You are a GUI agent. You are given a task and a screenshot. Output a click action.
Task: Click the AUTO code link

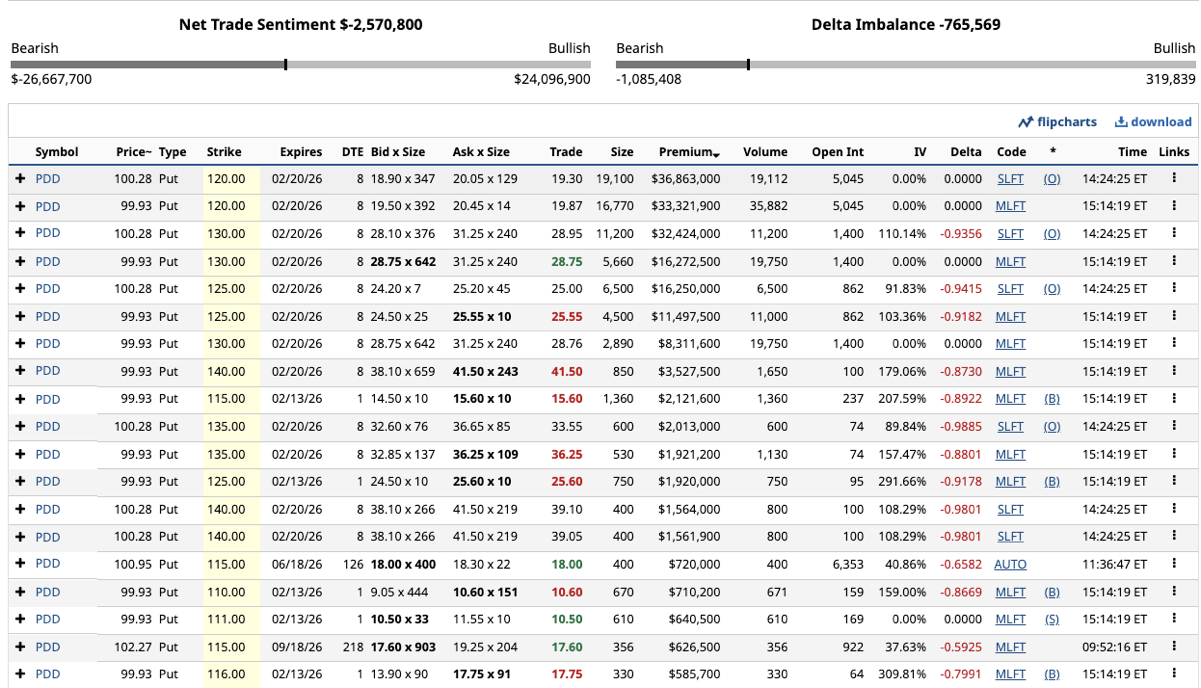(x=1010, y=564)
